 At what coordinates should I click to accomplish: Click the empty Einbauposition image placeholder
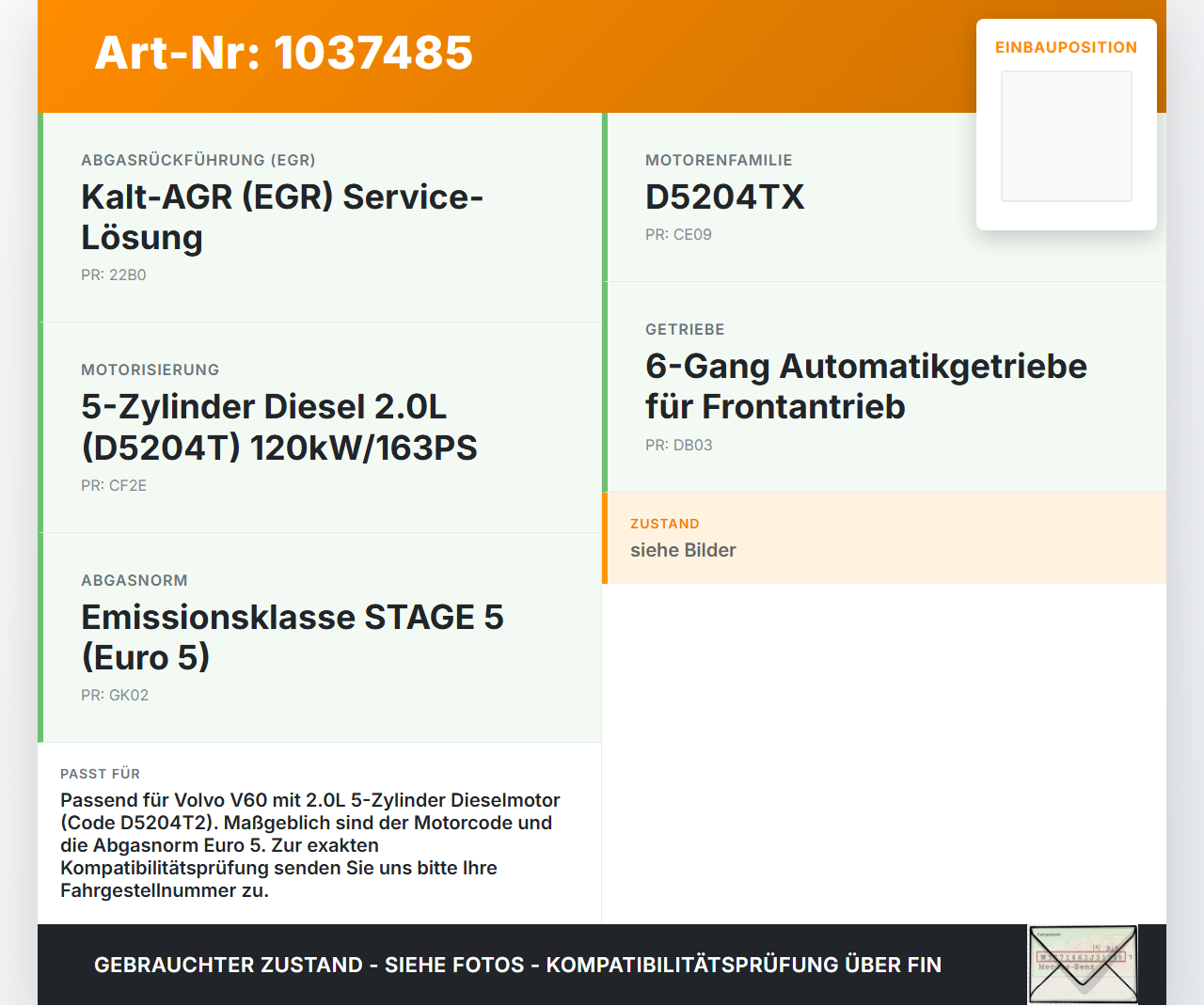click(1067, 136)
